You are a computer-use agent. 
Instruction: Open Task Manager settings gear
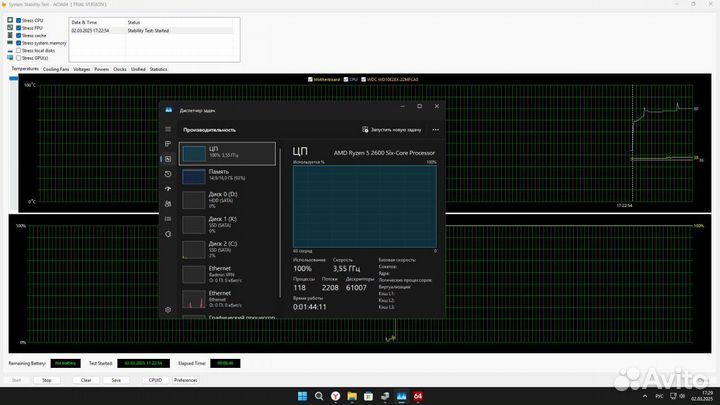click(x=168, y=310)
